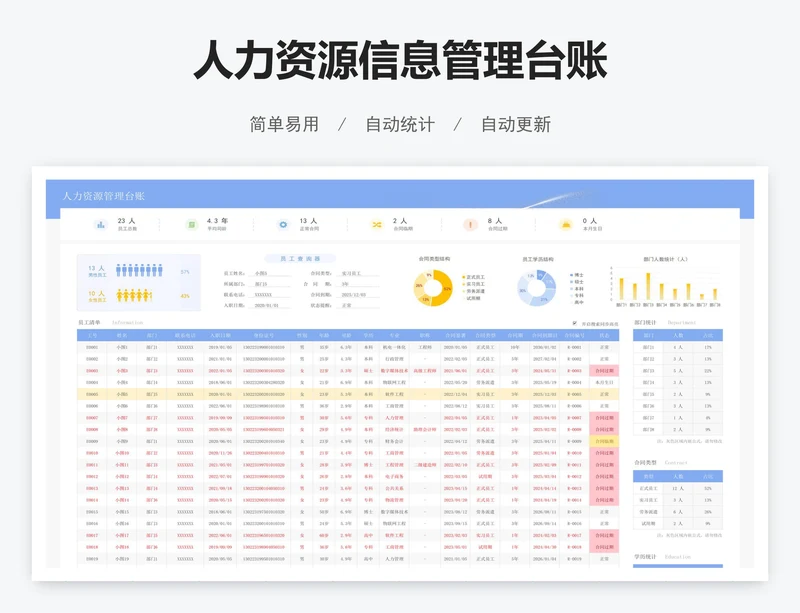Click the 12 人 count in contract type table
This screenshot has height=613, width=800.
click(x=678, y=488)
